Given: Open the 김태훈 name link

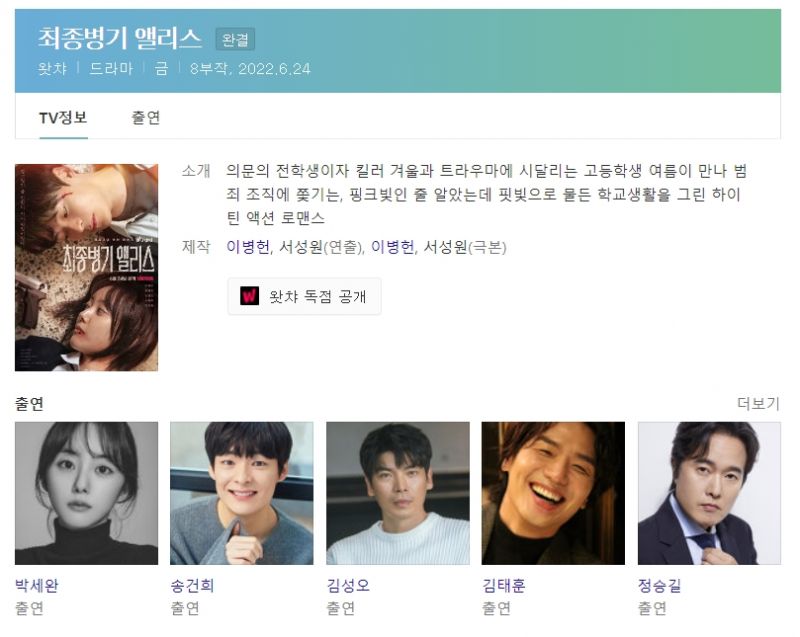Looking at the screenshot, I should point(504,585).
